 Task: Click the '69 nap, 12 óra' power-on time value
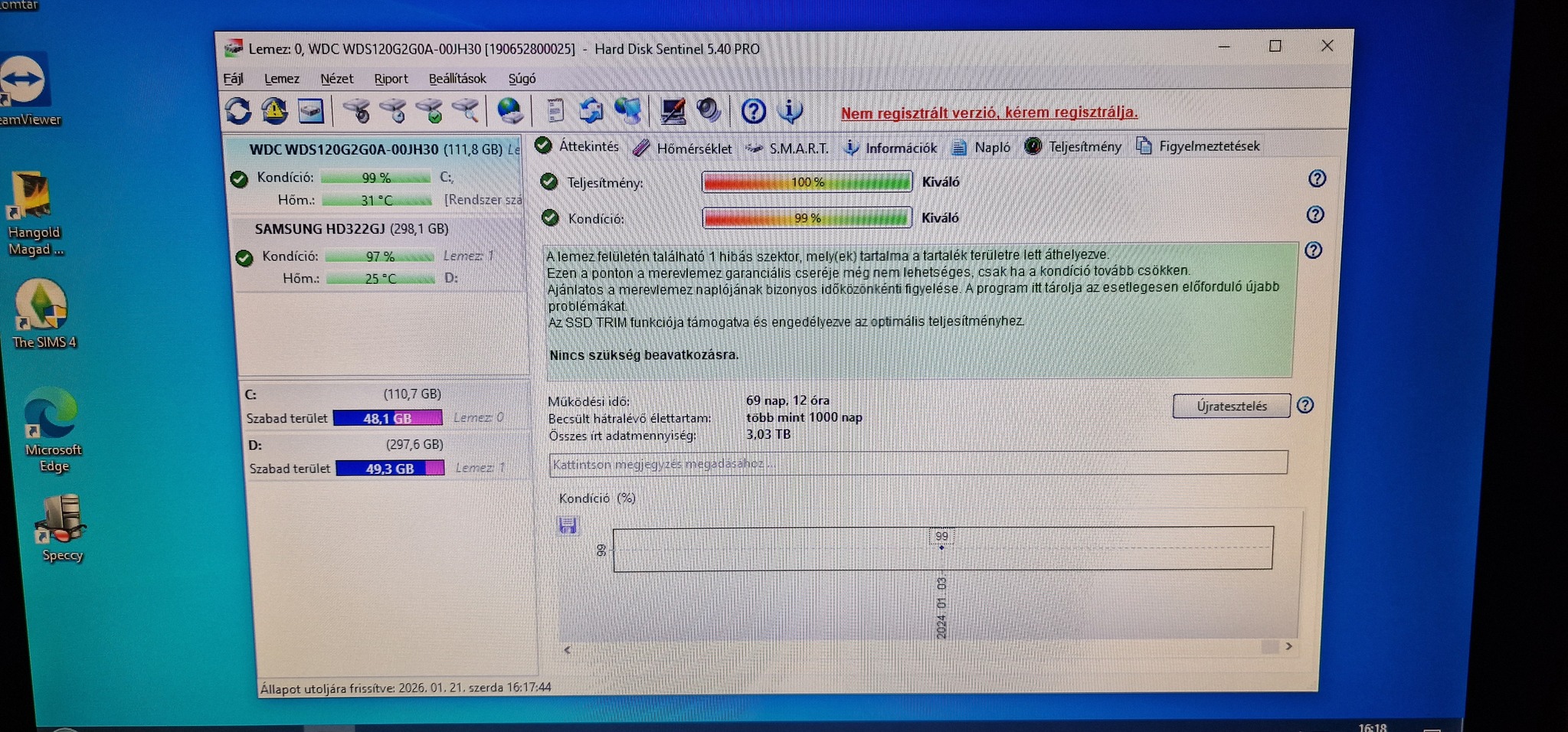pos(787,400)
